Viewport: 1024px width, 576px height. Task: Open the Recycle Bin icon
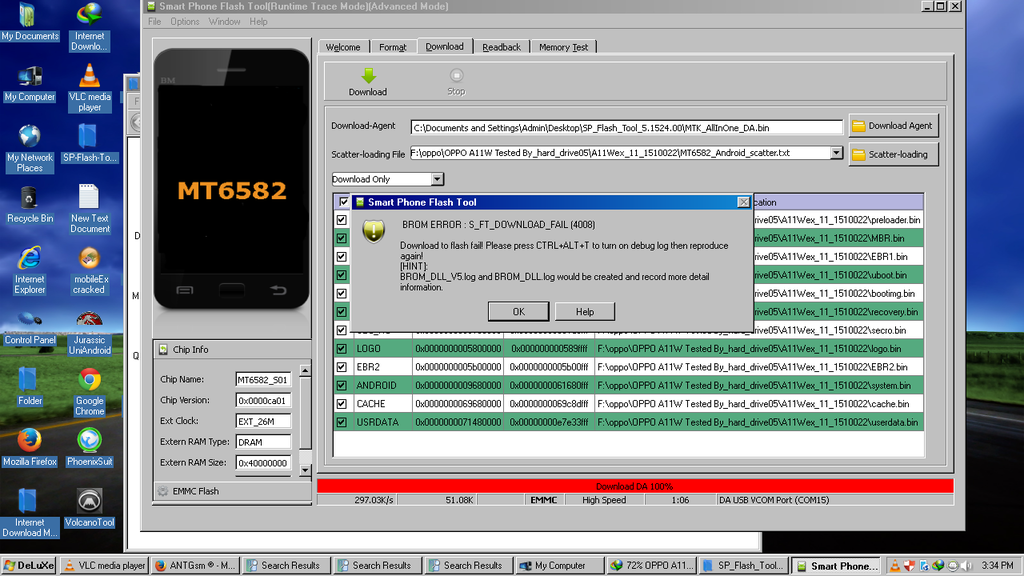tap(29, 198)
